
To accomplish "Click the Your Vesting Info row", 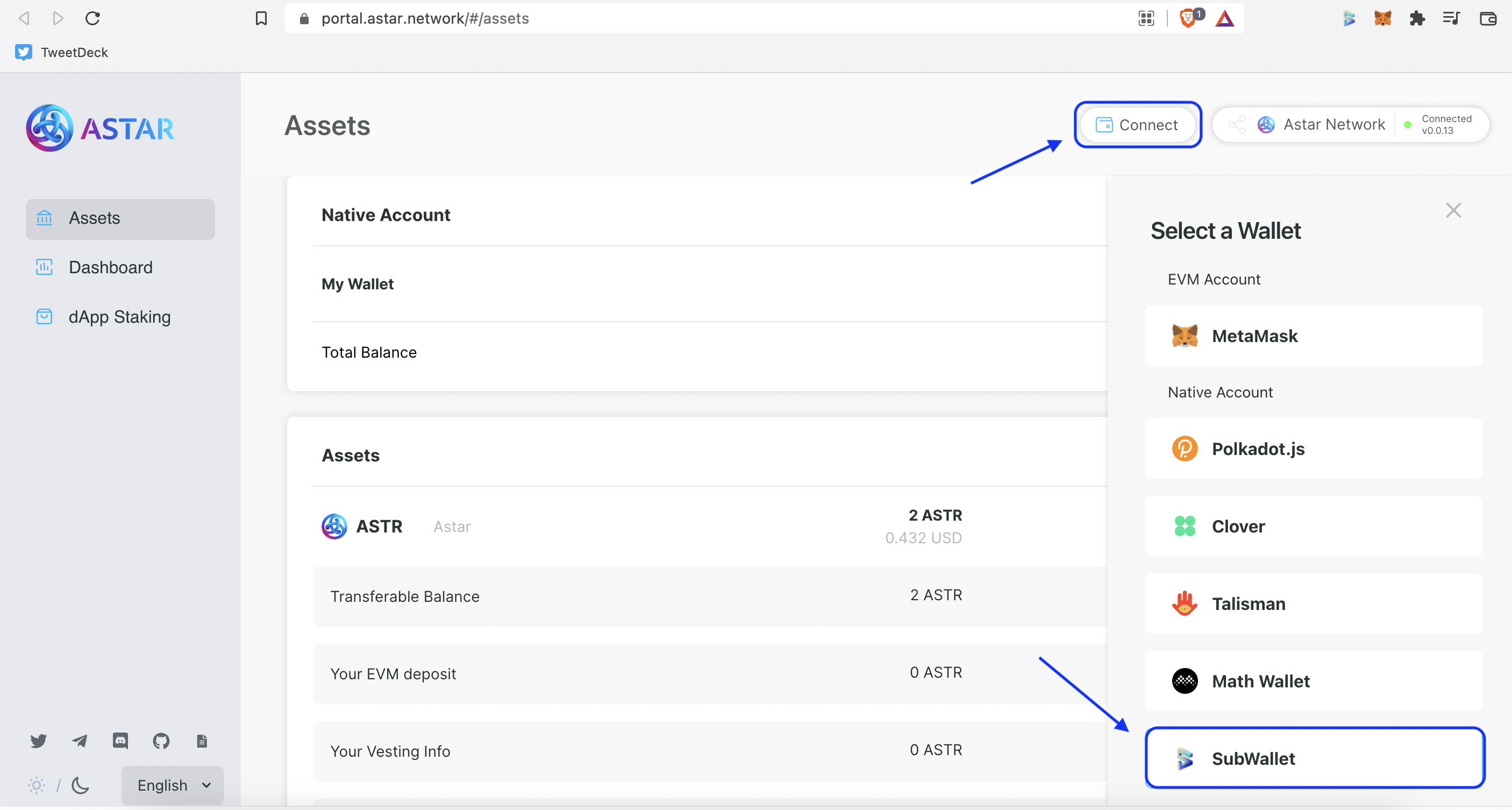I will 710,751.
